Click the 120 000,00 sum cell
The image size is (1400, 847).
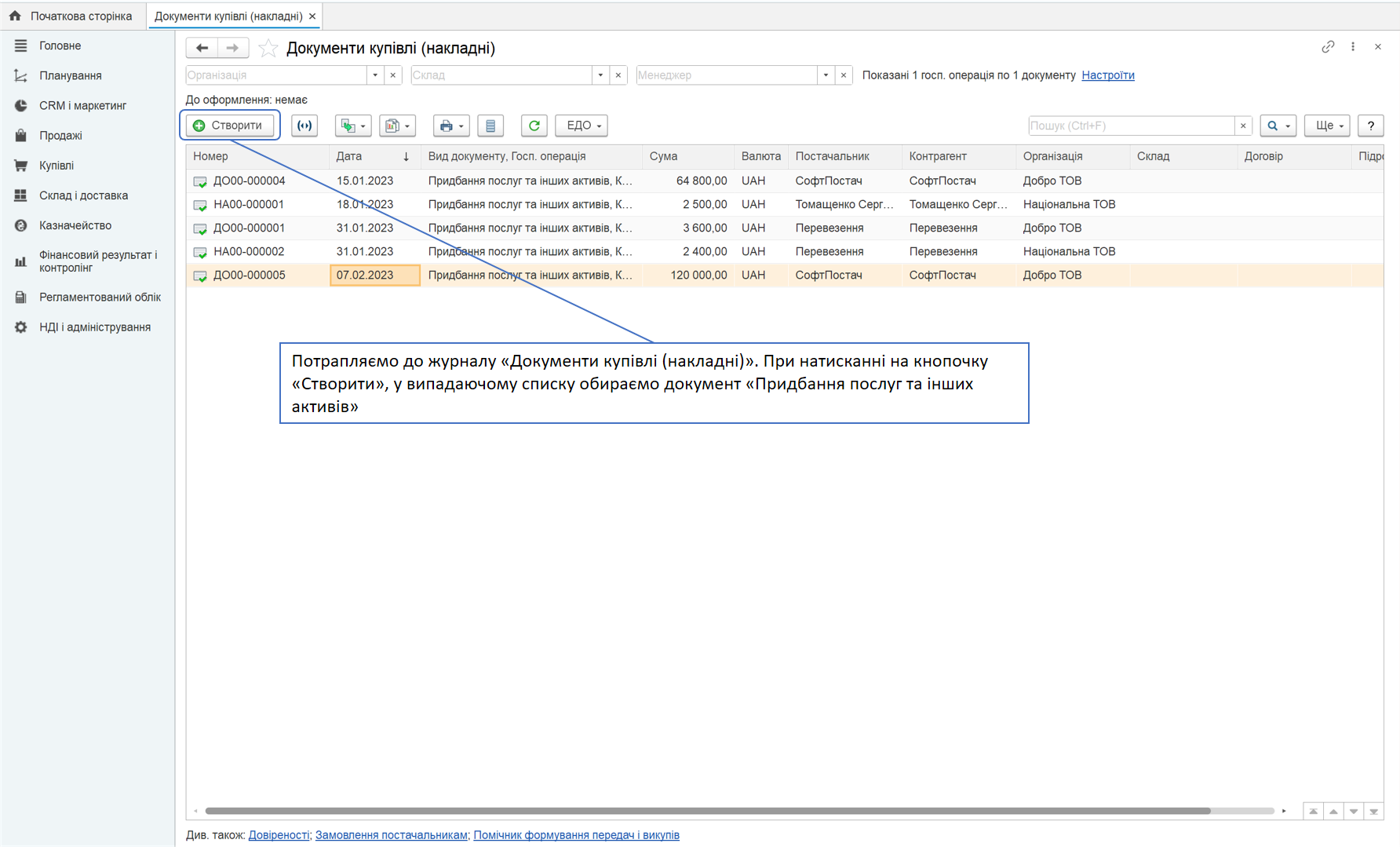coord(688,275)
